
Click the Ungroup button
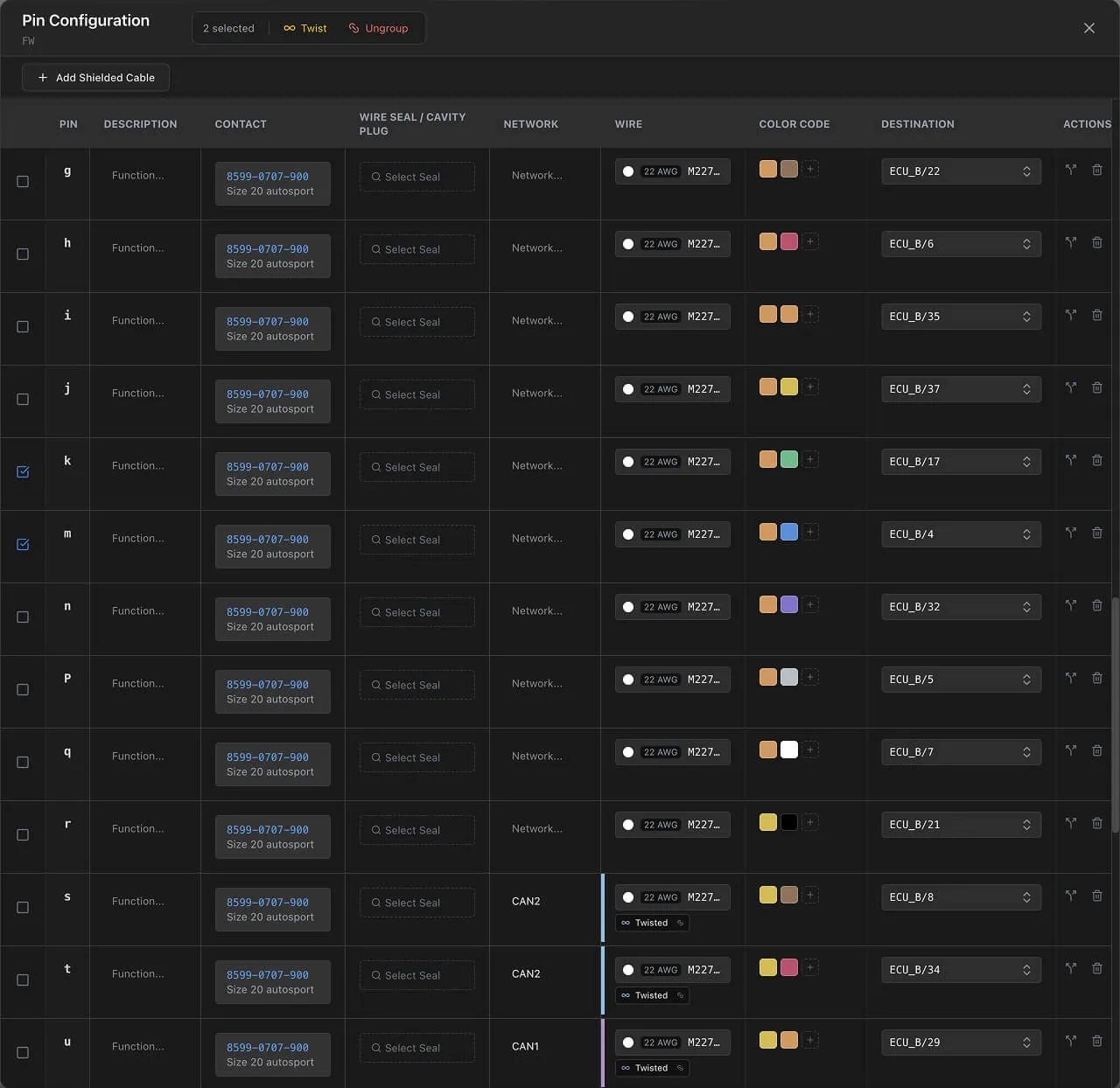pyautogui.click(x=378, y=28)
